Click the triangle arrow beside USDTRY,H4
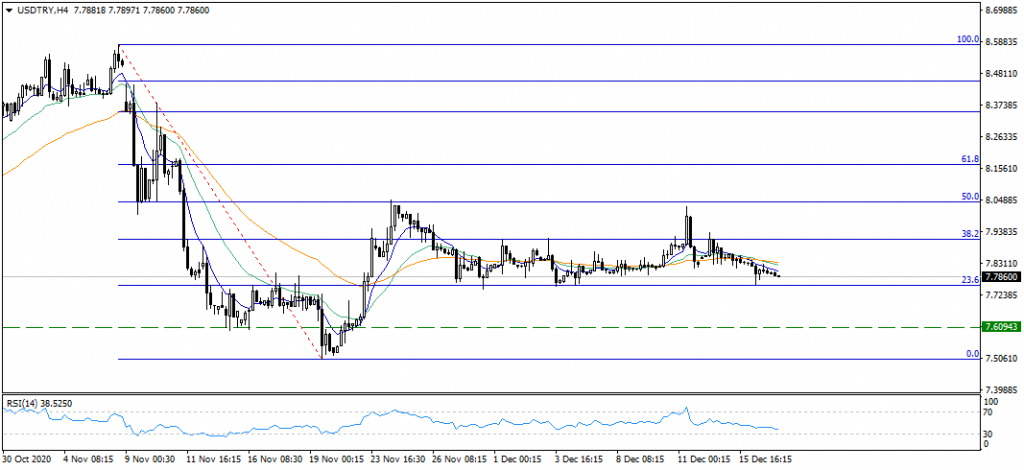Viewport: 1024px width, 470px height. click(x=8, y=8)
